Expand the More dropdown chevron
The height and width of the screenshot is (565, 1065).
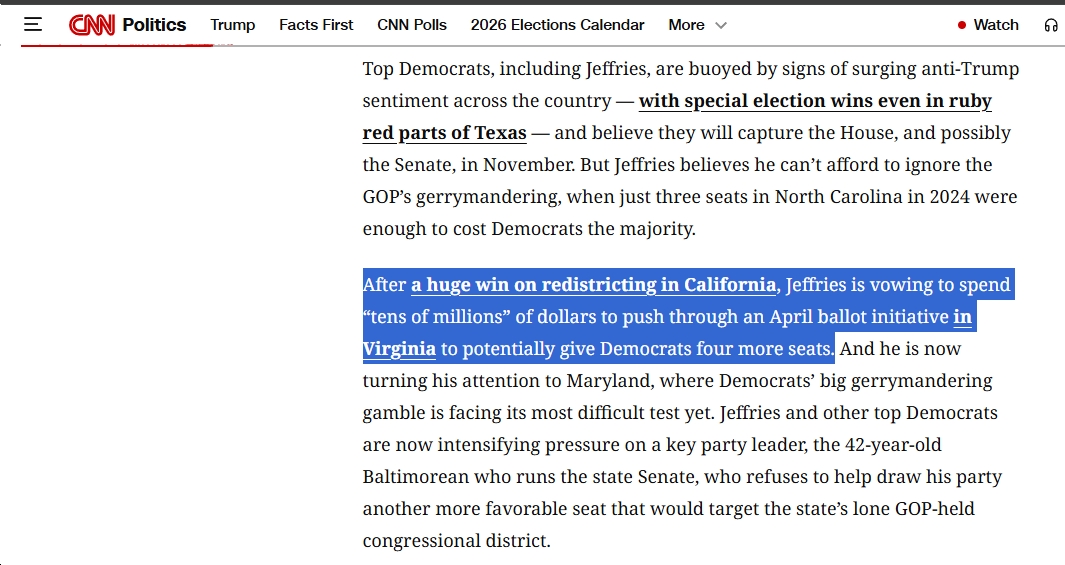coord(721,25)
